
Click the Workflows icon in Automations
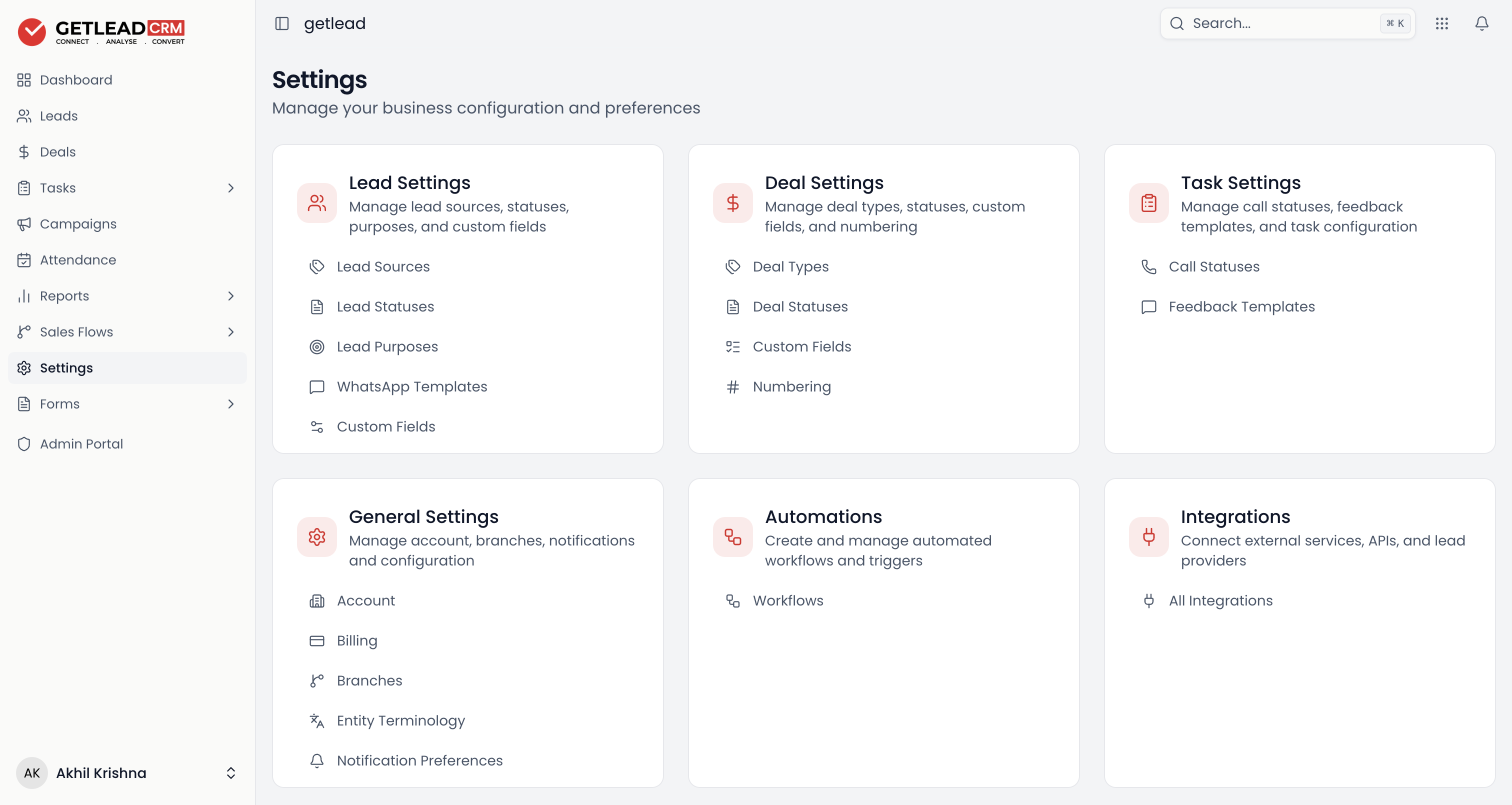tap(732, 600)
